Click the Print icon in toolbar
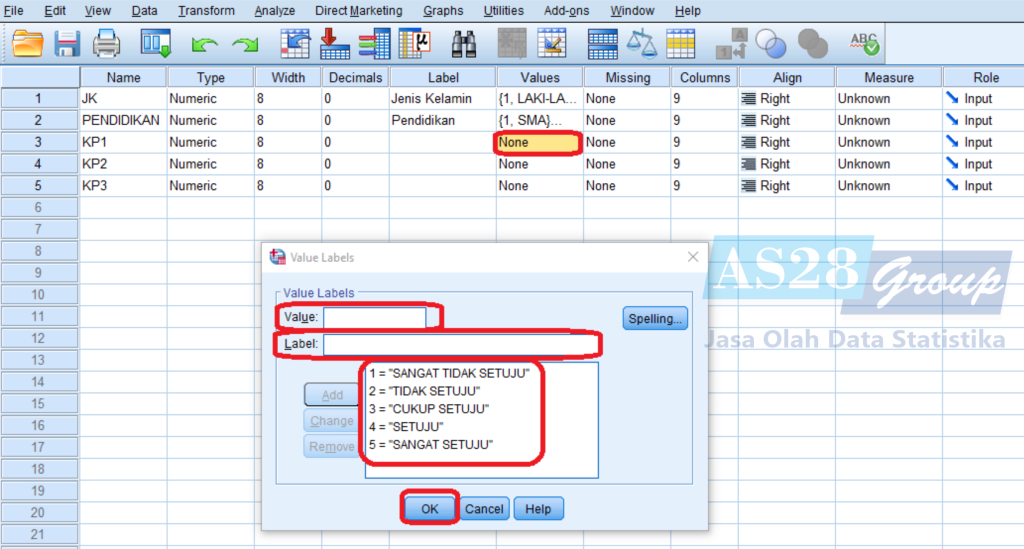 click(106, 43)
